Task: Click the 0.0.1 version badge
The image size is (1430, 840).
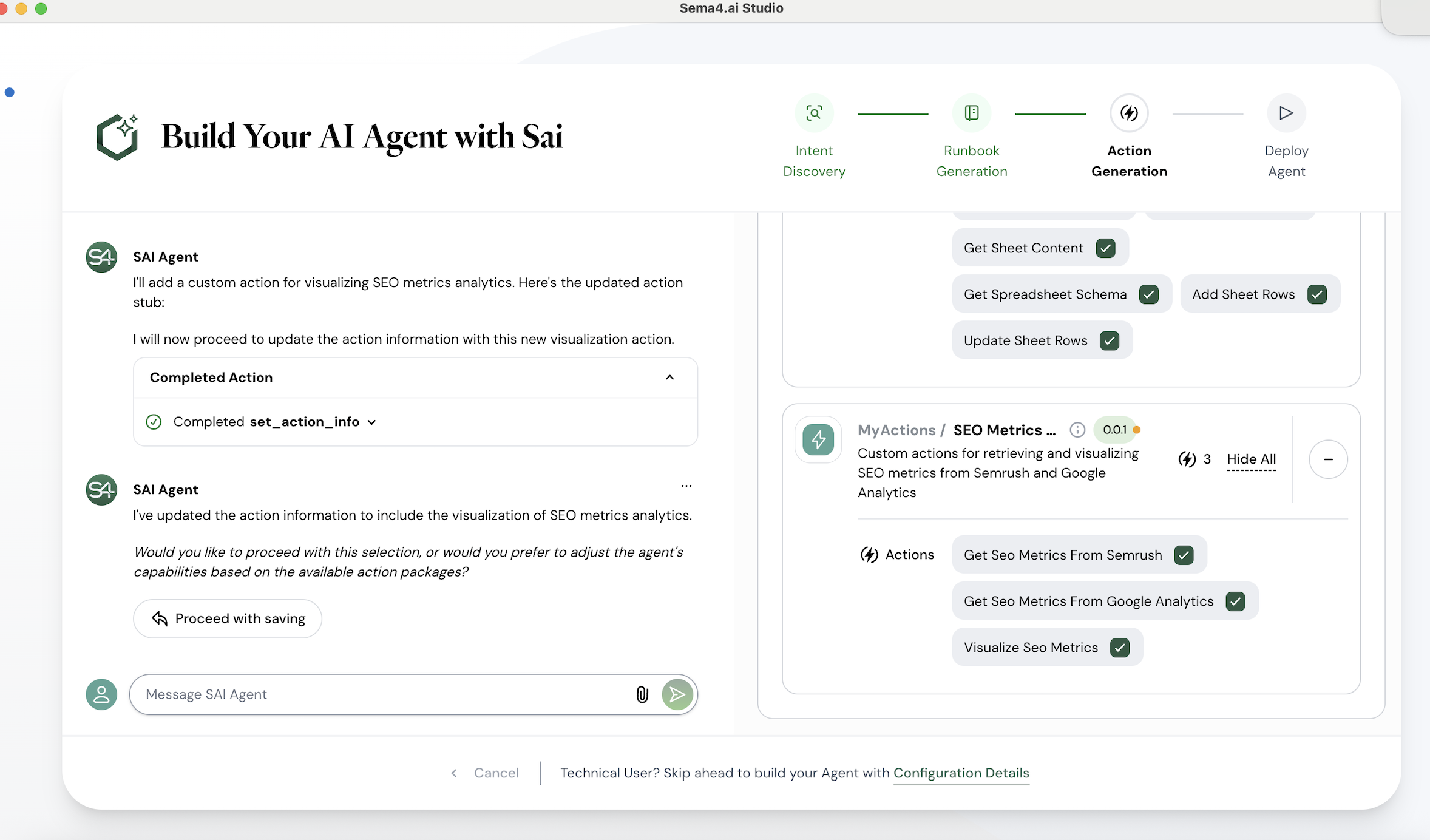Action: (x=1114, y=430)
